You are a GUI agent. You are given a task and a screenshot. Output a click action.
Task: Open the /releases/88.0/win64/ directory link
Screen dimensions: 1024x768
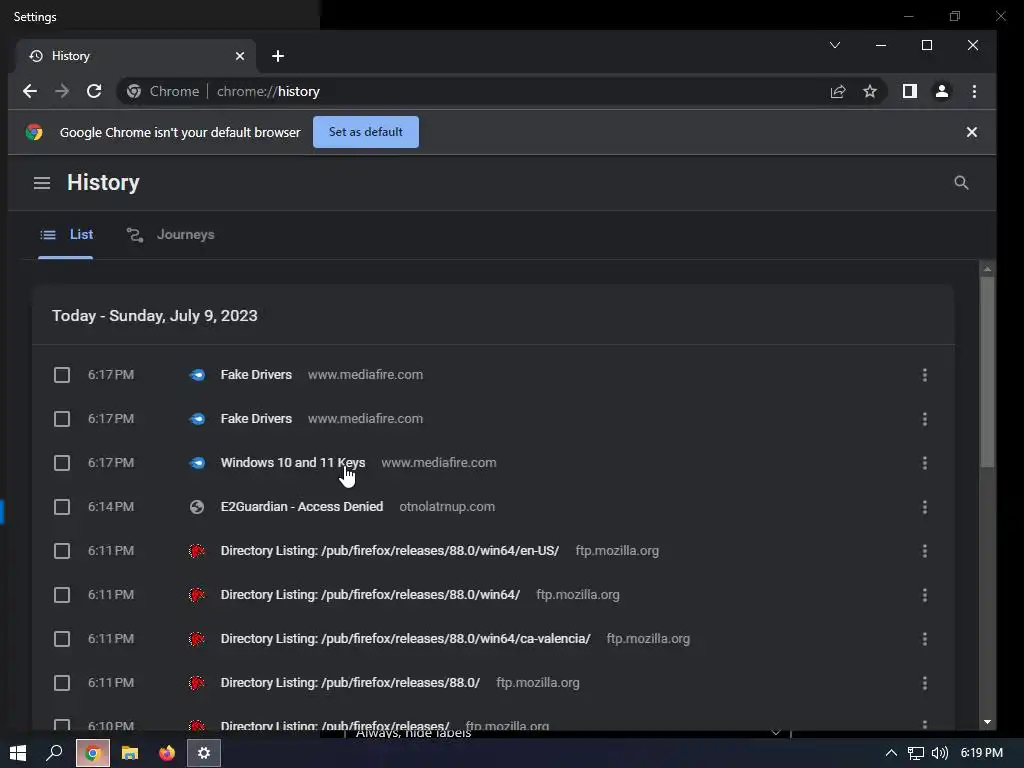click(x=370, y=595)
